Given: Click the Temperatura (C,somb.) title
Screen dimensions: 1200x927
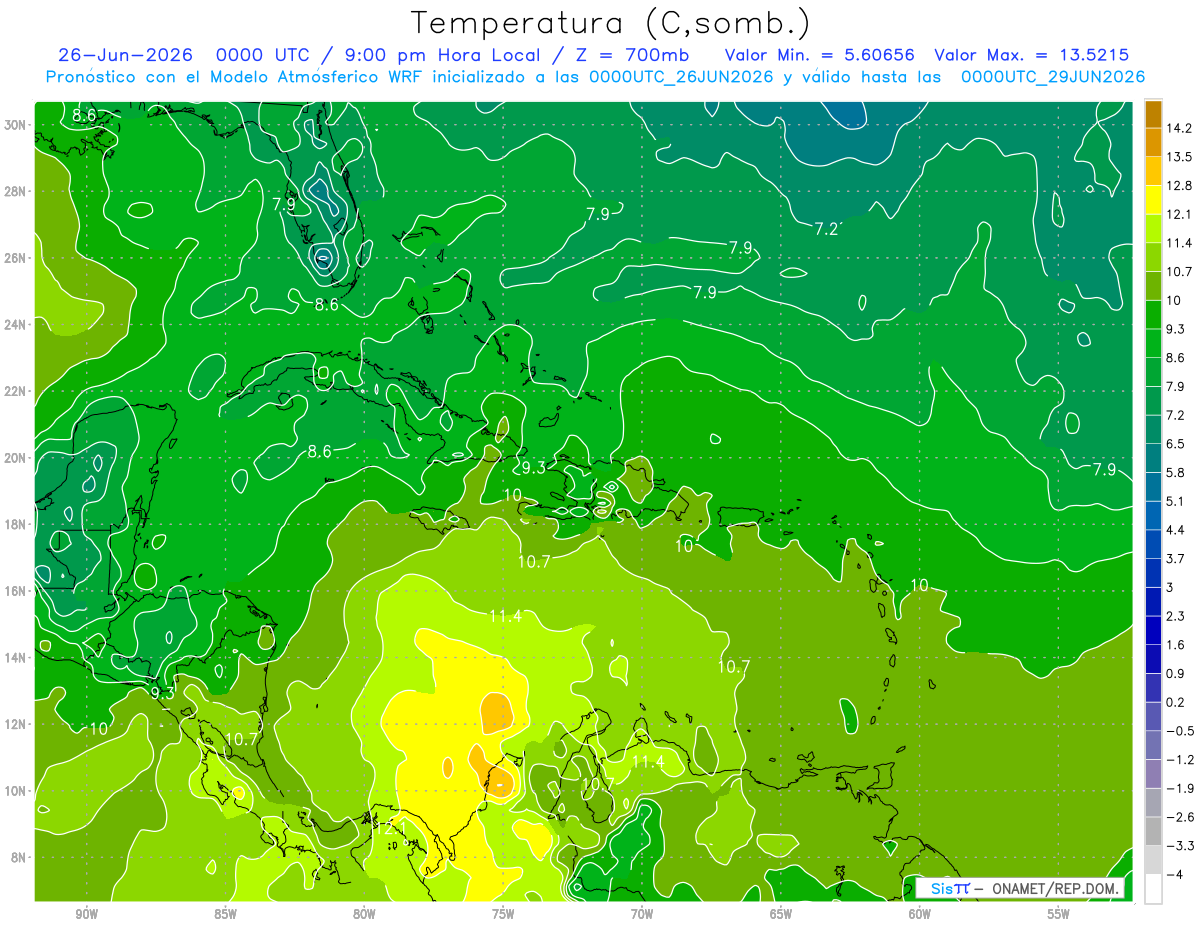Looking at the screenshot, I should coord(610,22).
